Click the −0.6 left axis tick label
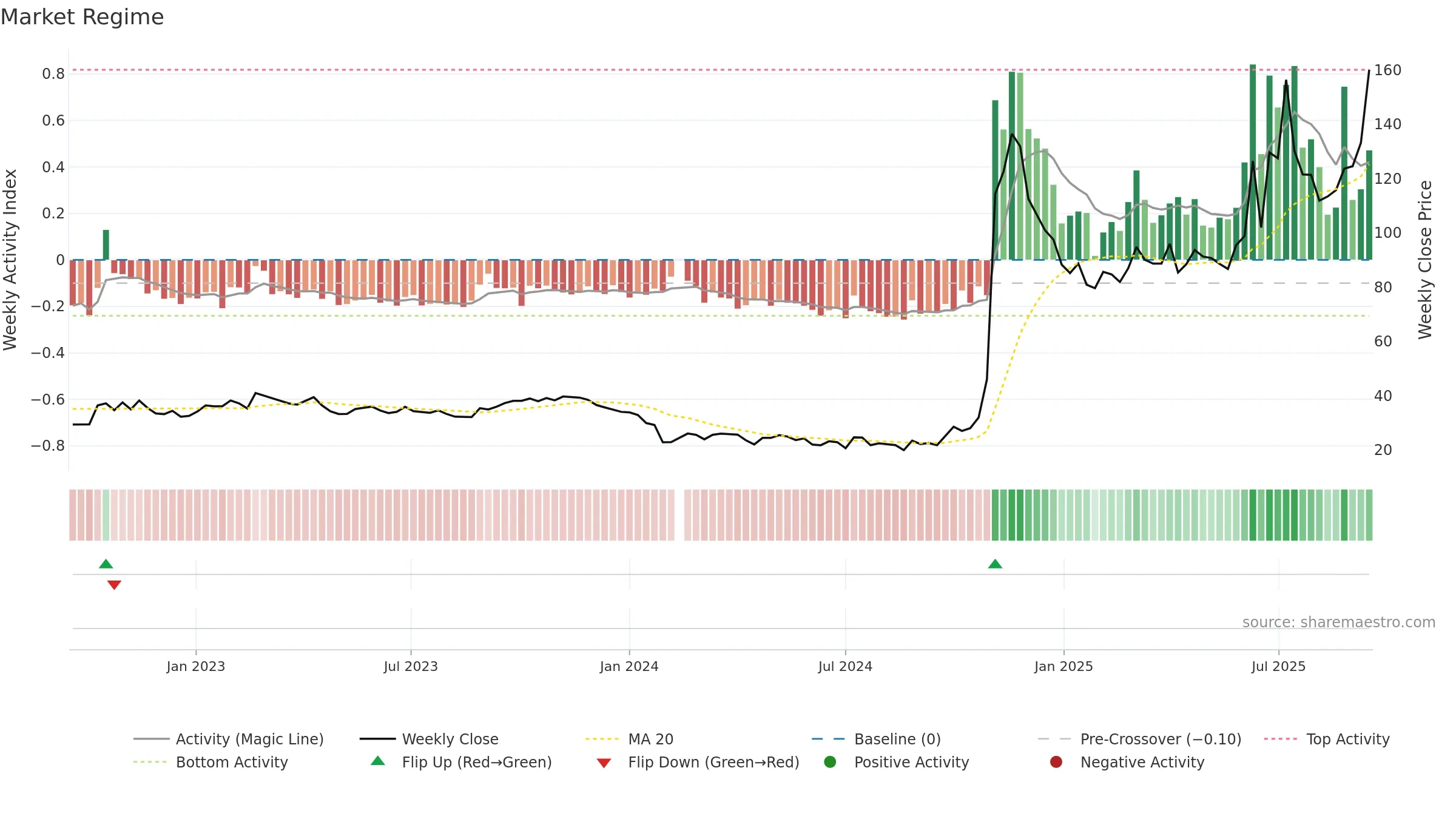 [47, 399]
